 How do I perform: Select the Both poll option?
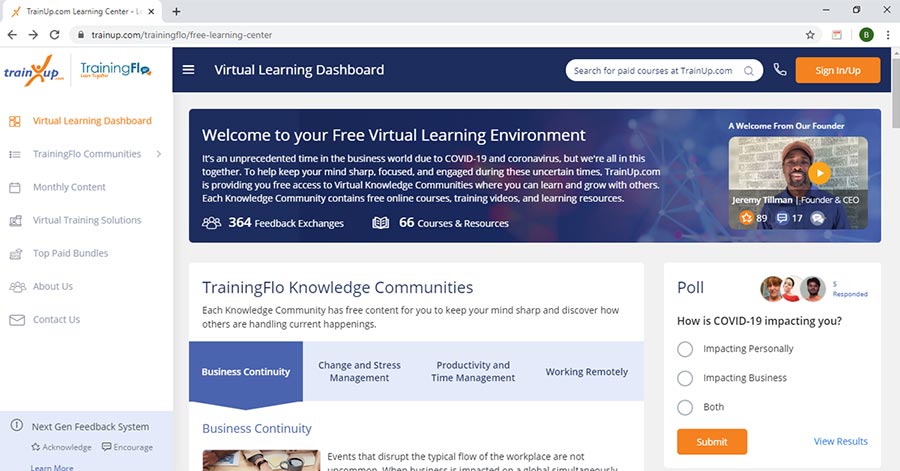click(685, 407)
